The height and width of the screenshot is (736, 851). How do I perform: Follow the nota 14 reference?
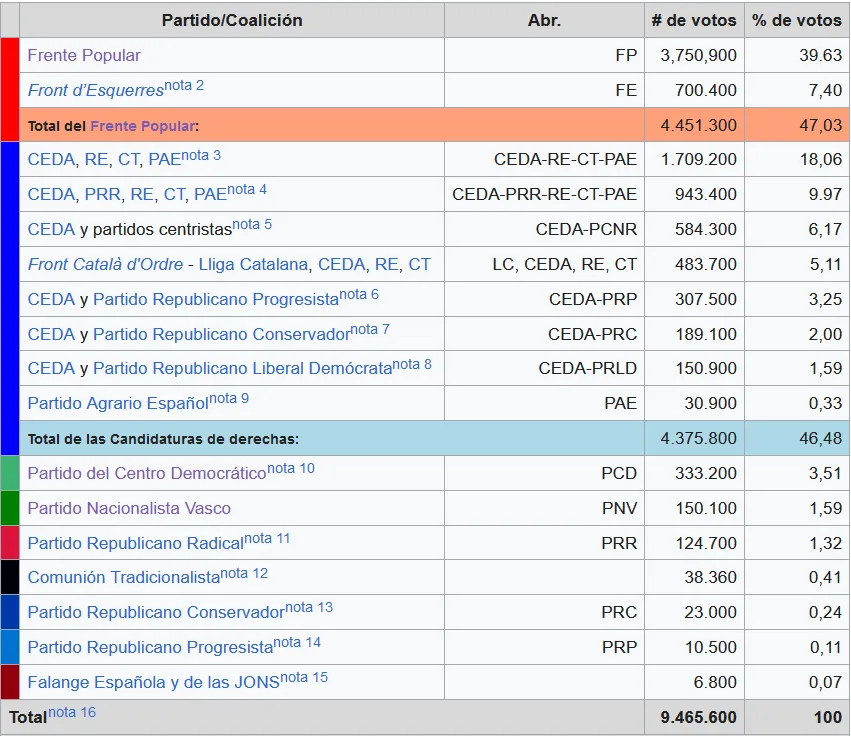(297, 643)
